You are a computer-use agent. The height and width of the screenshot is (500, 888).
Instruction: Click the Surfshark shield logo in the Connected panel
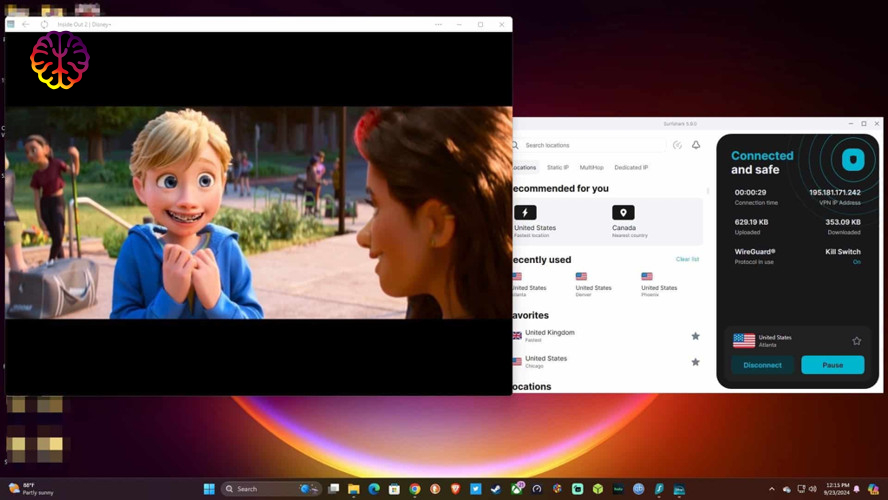[852, 160]
